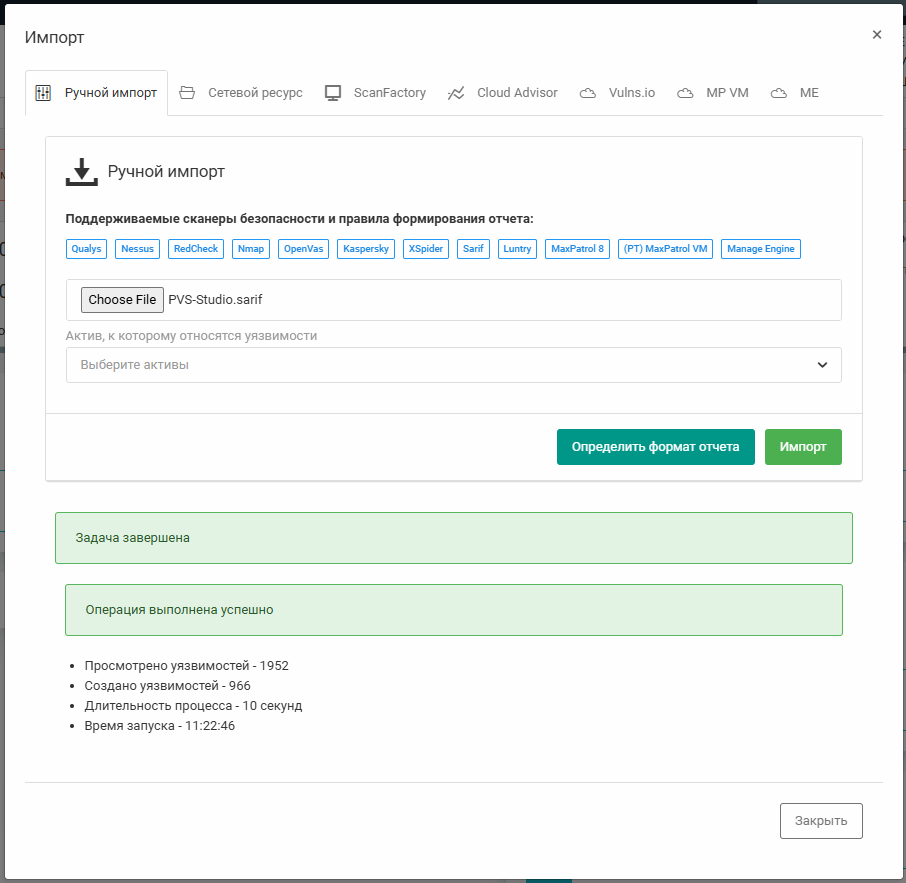
Task: Click the grid icon on Ручной импорт tab
Action: pyautogui.click(x=44, y=91)
